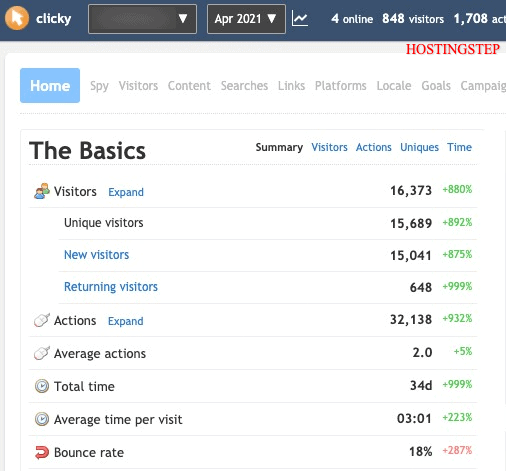
Task: Expand the Actions row
Action: click(126, 321)
